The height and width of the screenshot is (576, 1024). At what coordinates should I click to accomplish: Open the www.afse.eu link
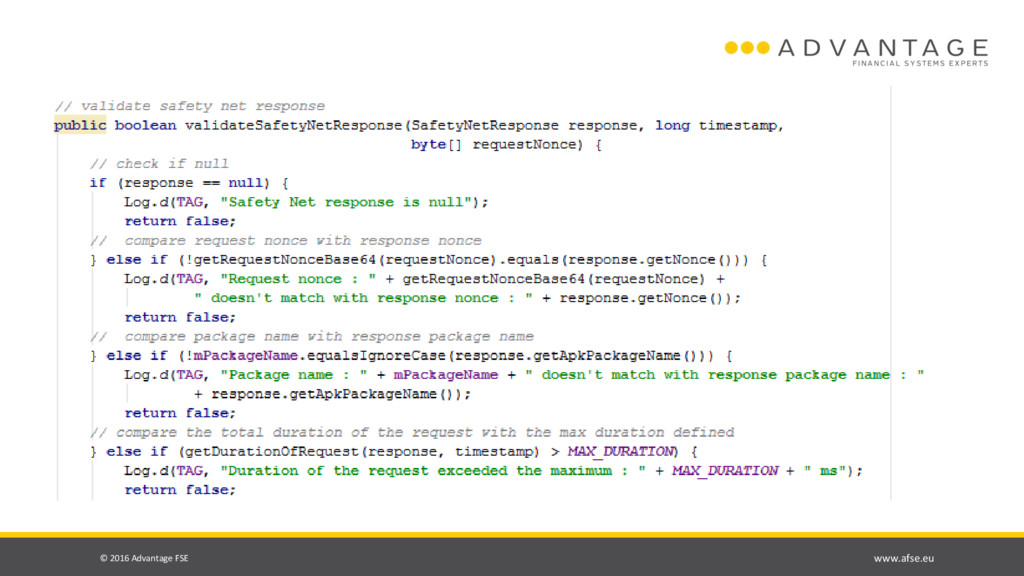(x=903, y=558)
